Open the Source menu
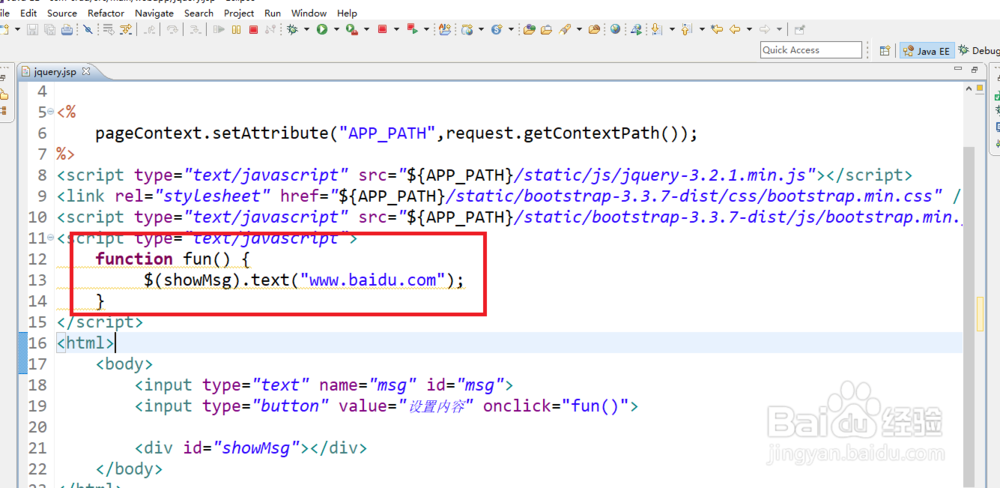The height and width of the screenshot is (488, 1000). [x=62, y=13]
